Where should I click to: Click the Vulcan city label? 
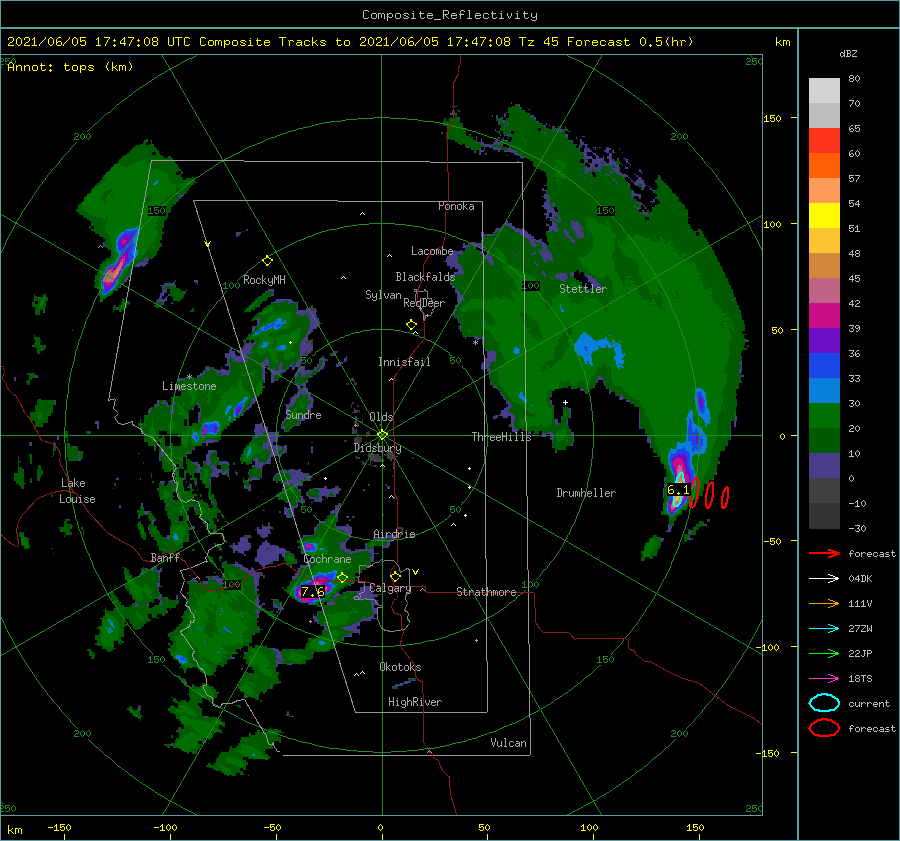(x=508, y=743)
